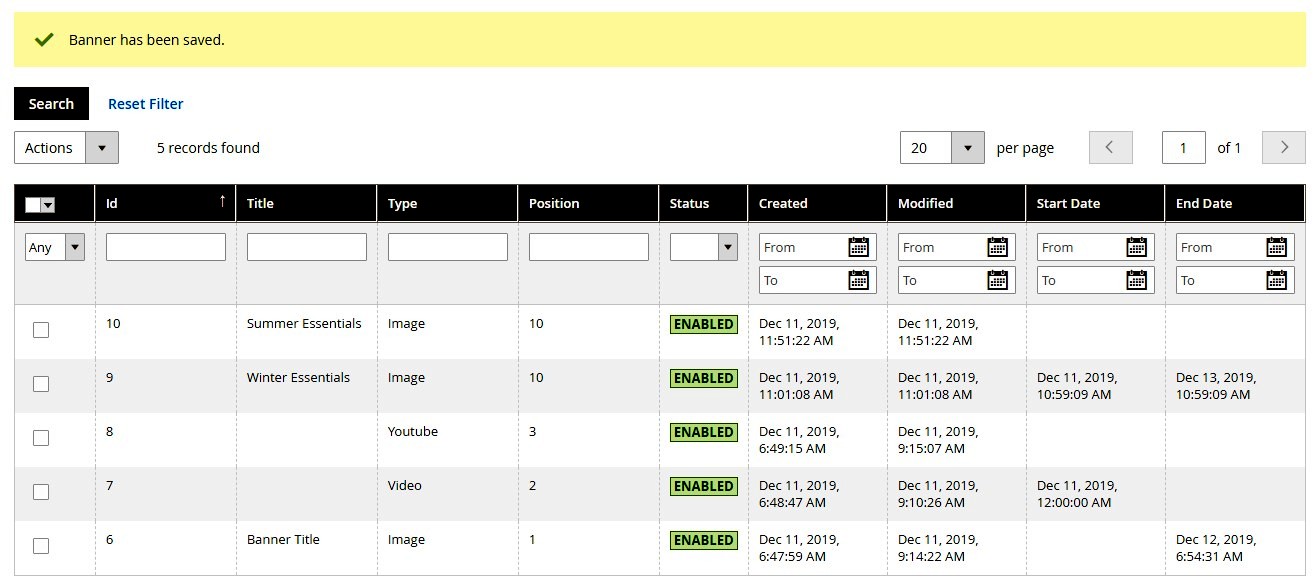
Task: Select checkbox for Winter Essentials banner
Action: click(41, 384)
